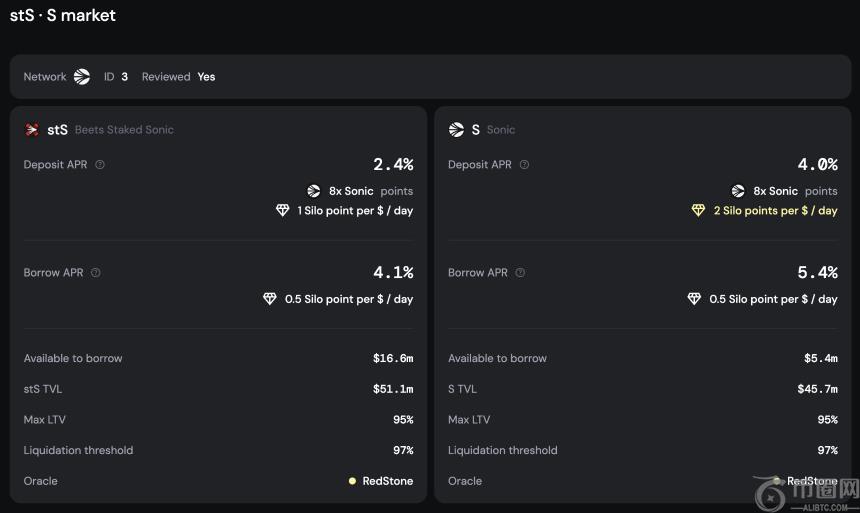Click stS Borrow APR info icon
The image size is (860, 513).
tap(96, 273)
